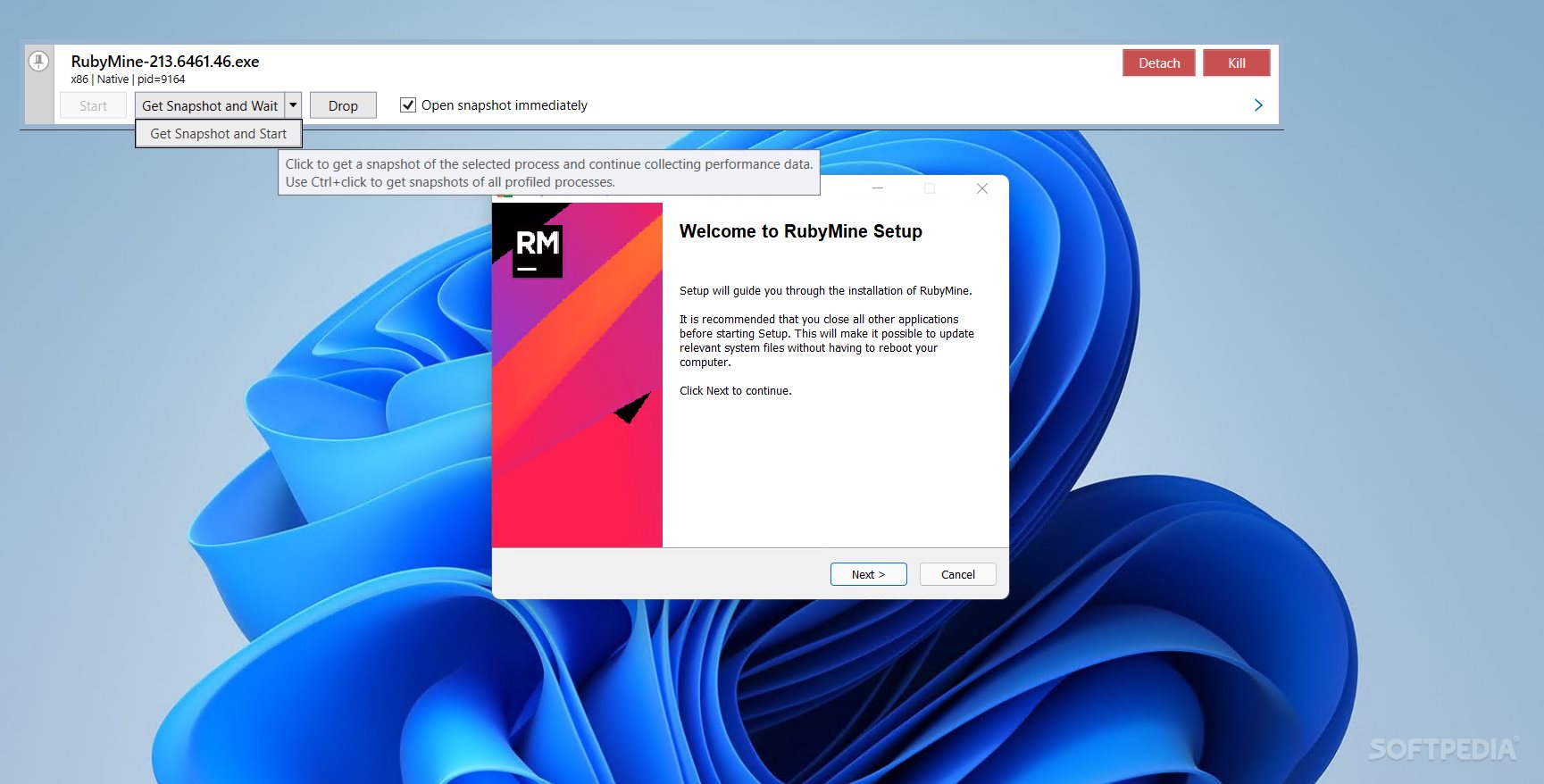Cancel the RubyMine Setup wizard
Screen dimensions: 1544x784
[x=958, y=574]
